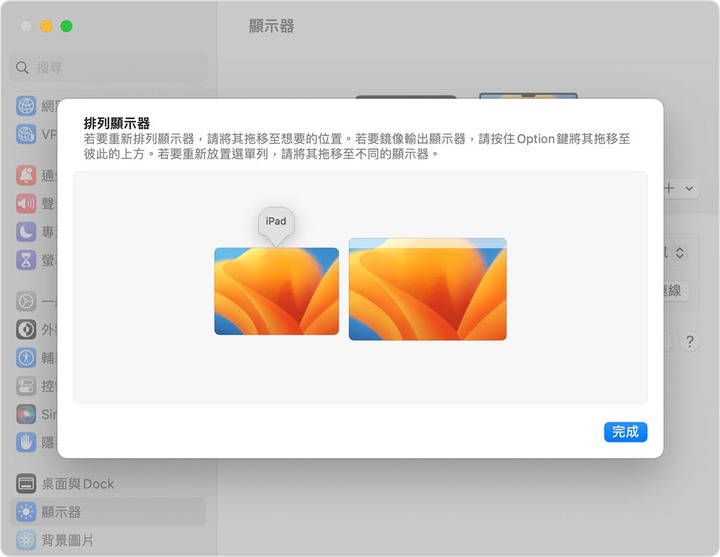Open the add display plus dropdown
Screen dimensions: 720x557
pyautogui.click(x=681, y=188)
